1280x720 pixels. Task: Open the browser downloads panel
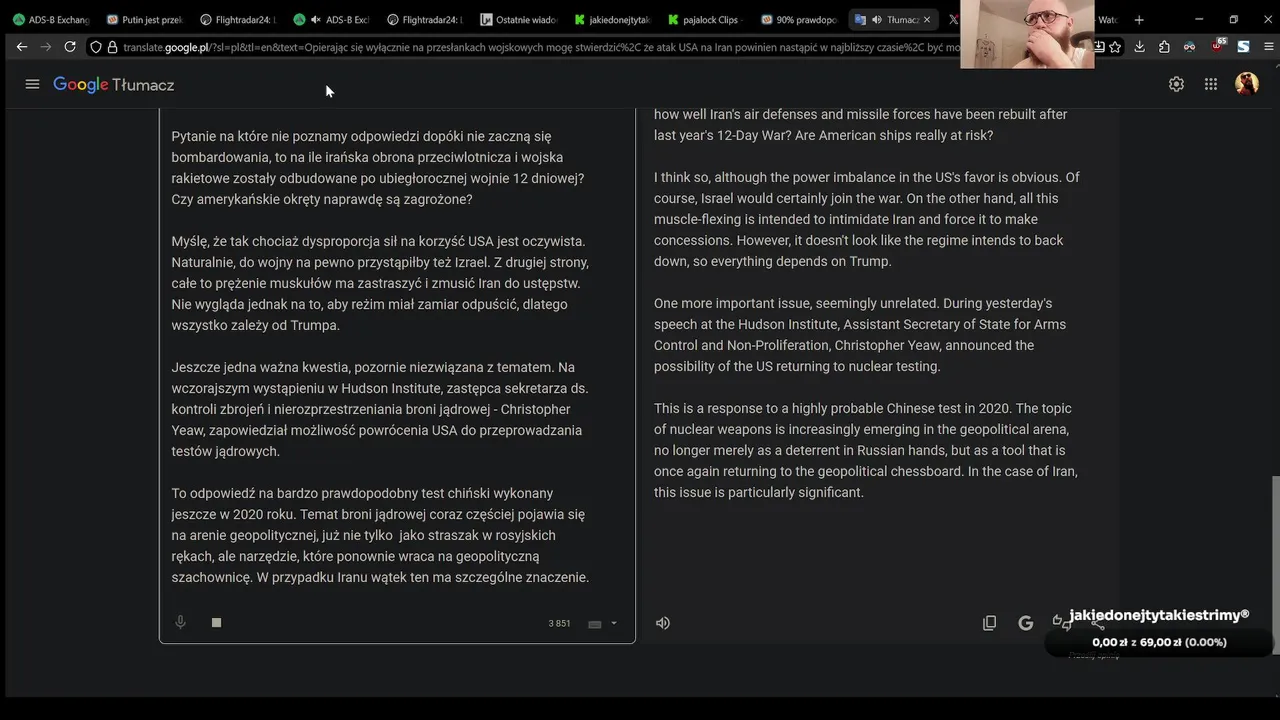click(x=1140, y=46)
